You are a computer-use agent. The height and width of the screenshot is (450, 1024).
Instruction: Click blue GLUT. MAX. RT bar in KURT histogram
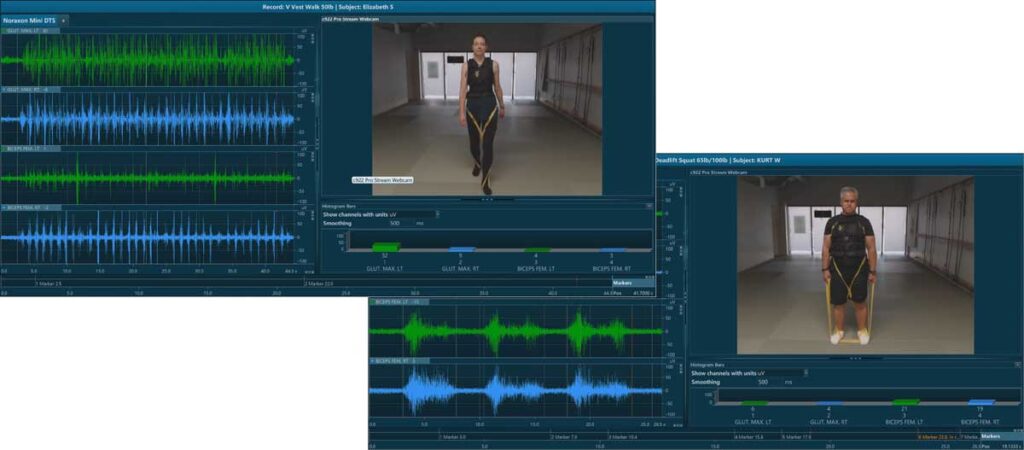tap(829, 404)
